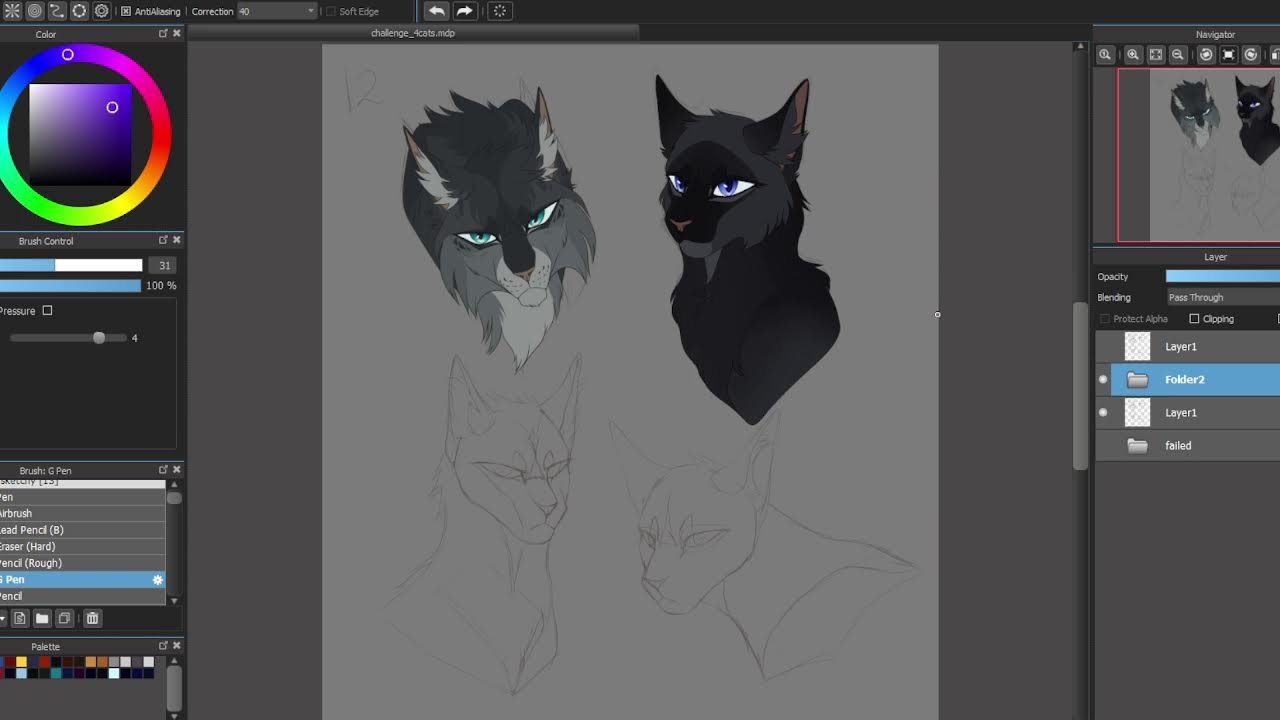Toggle the Pressure checkbox

click(x=47, y=311)
